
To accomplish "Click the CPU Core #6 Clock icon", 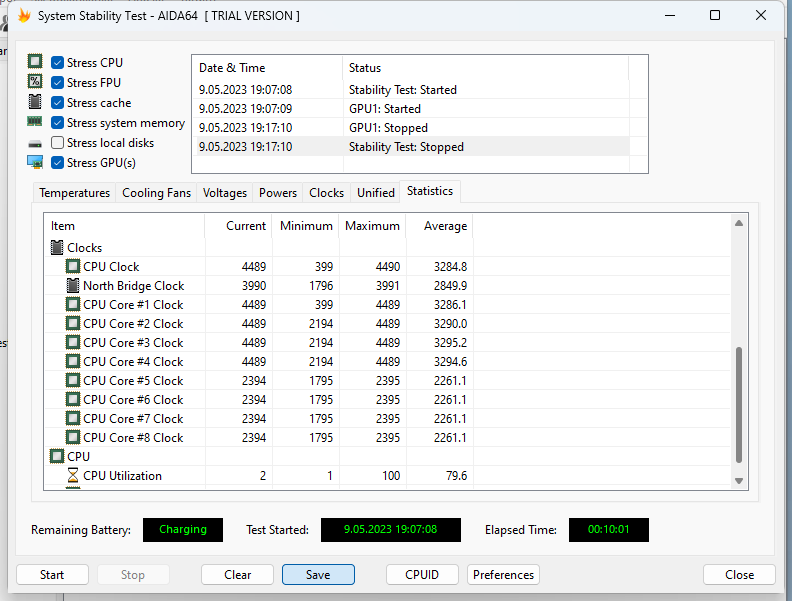I will (x=73, y=399).
